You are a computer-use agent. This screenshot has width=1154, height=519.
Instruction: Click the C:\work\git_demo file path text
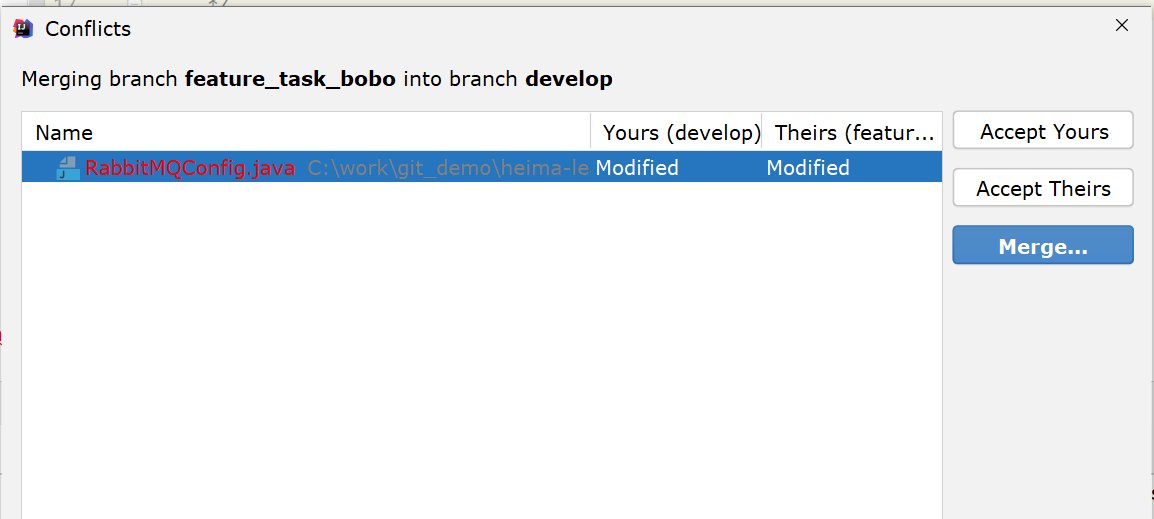coord(448,168)
